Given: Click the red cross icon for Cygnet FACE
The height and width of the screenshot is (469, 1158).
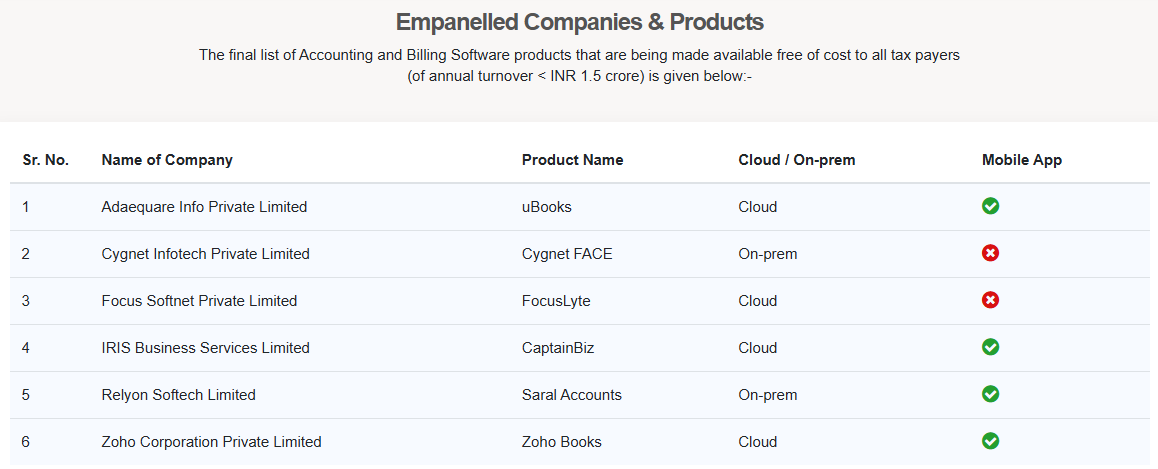Looking at the screenshot, I should coord(990,253).
